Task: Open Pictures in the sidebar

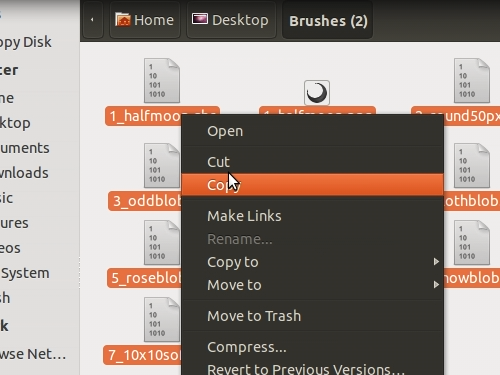Action: coord(14,223)
